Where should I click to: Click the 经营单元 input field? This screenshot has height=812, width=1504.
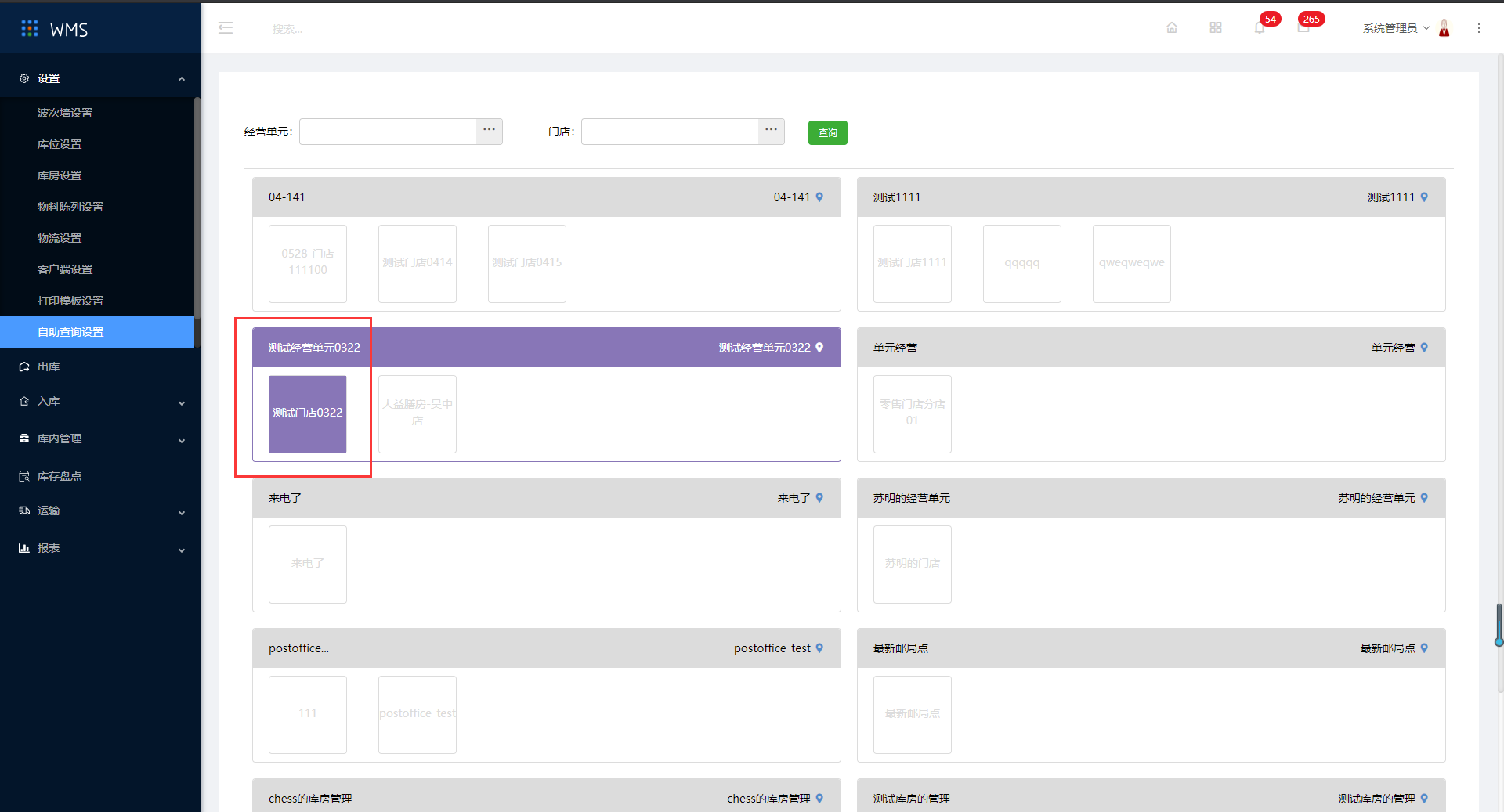(388, 132)
